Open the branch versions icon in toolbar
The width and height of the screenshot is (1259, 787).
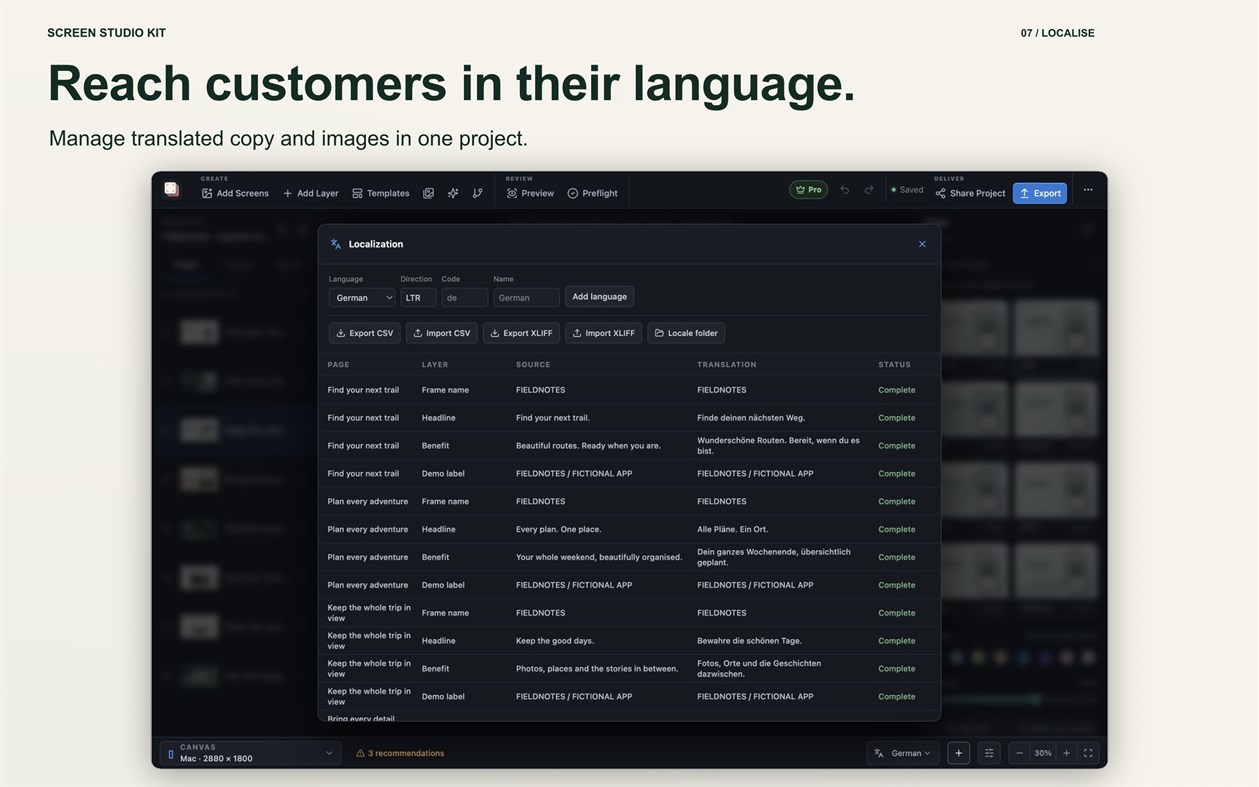477,193
